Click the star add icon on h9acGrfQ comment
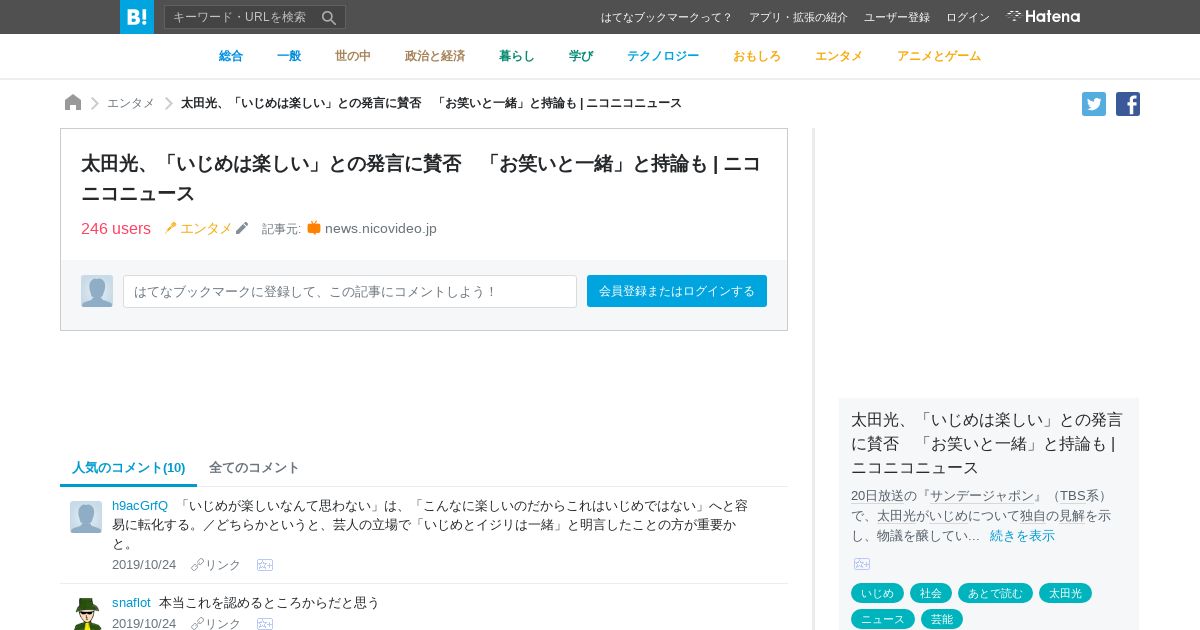1200x630 pixels. point(265,565)
